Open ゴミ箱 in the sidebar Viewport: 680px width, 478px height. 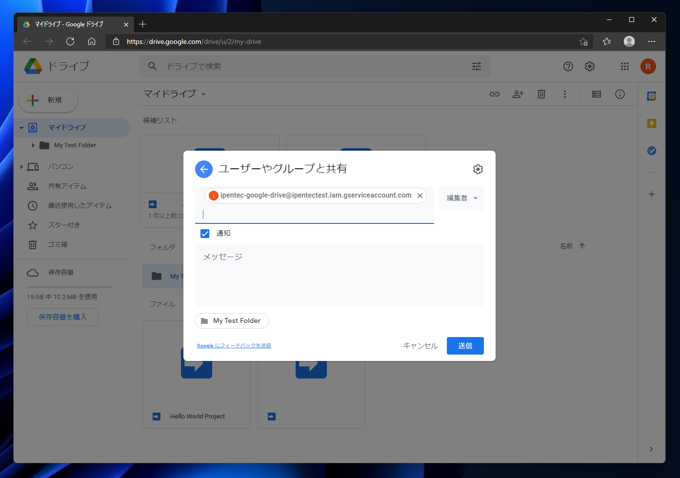click(57, 245)
